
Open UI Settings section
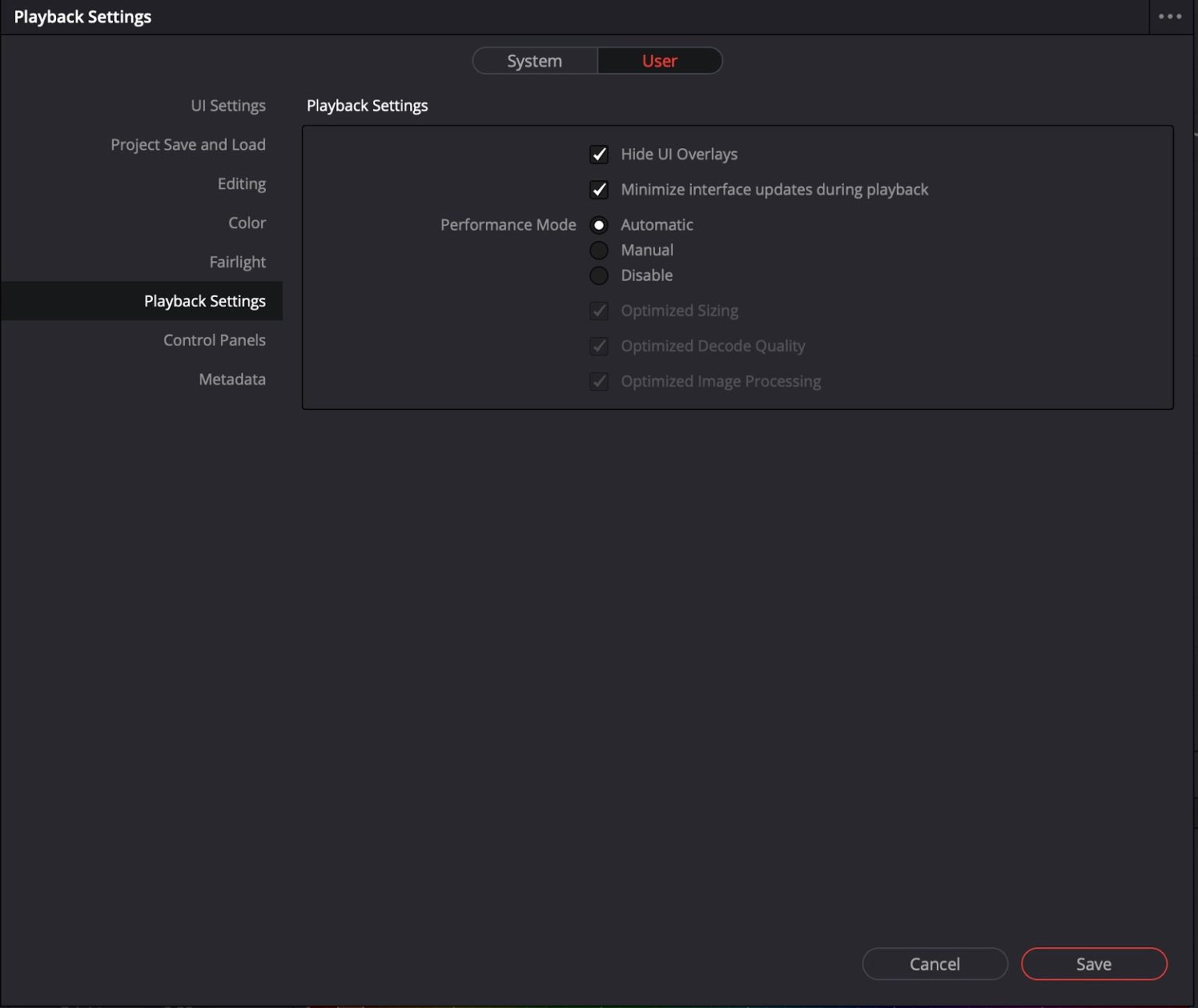[228, 105]
